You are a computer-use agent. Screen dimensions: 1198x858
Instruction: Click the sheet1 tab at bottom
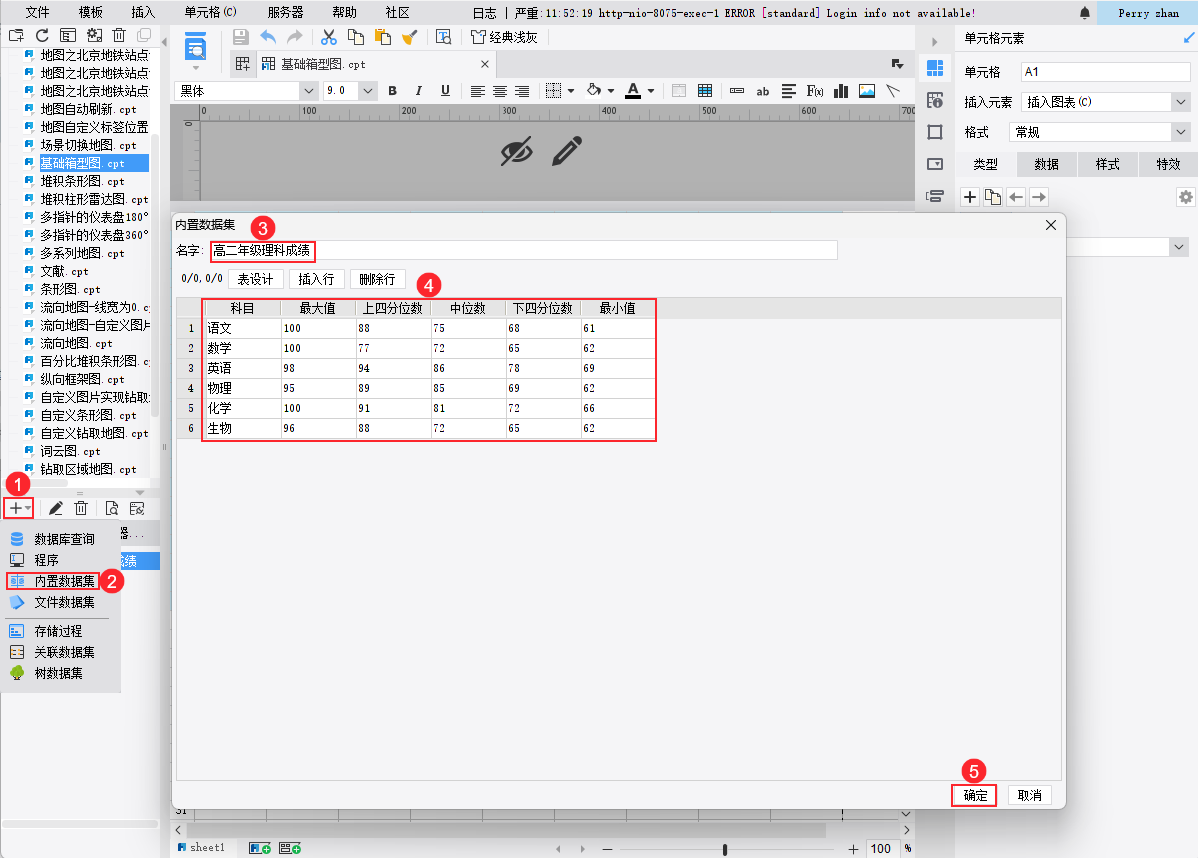(202, 847)
